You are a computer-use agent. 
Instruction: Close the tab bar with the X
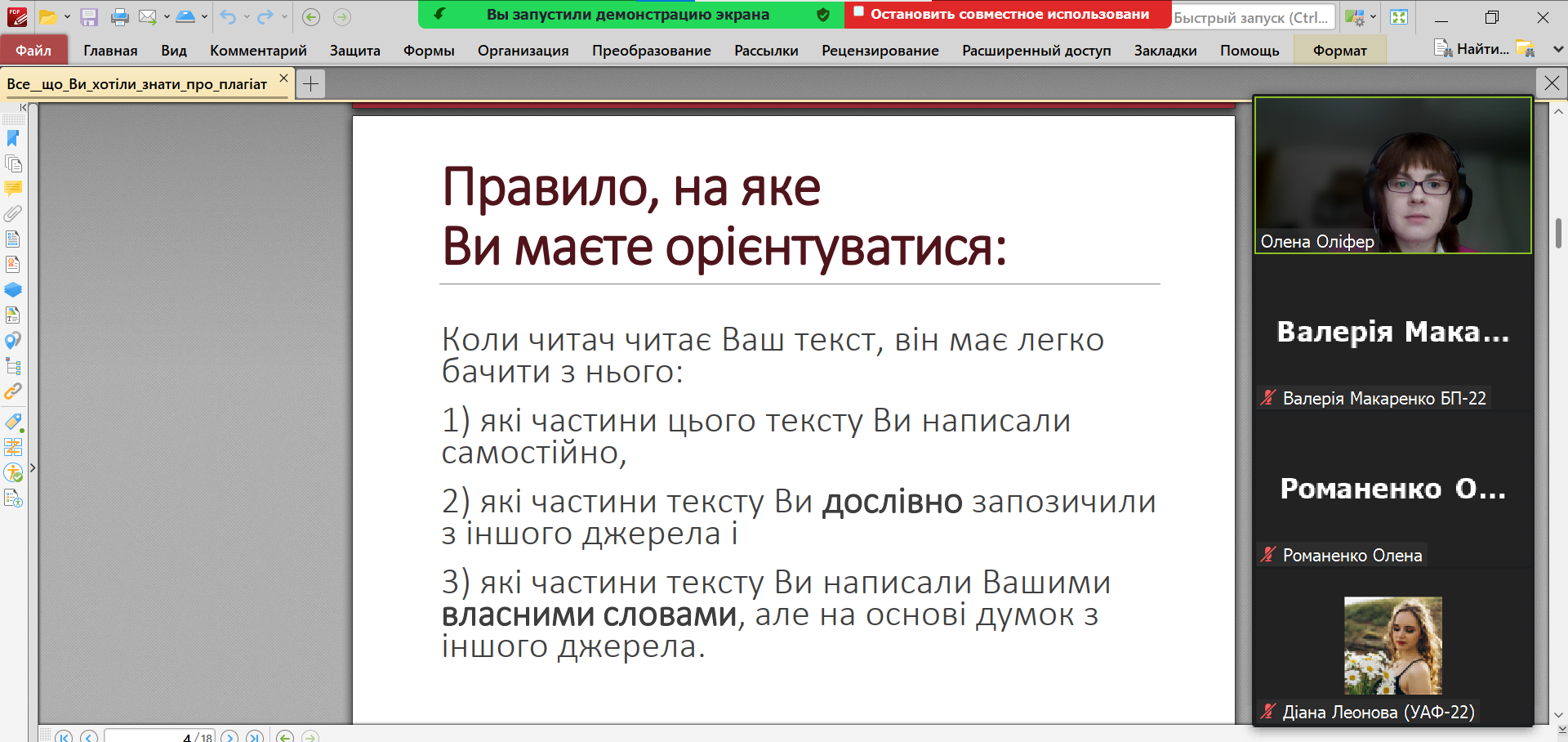1552,83
